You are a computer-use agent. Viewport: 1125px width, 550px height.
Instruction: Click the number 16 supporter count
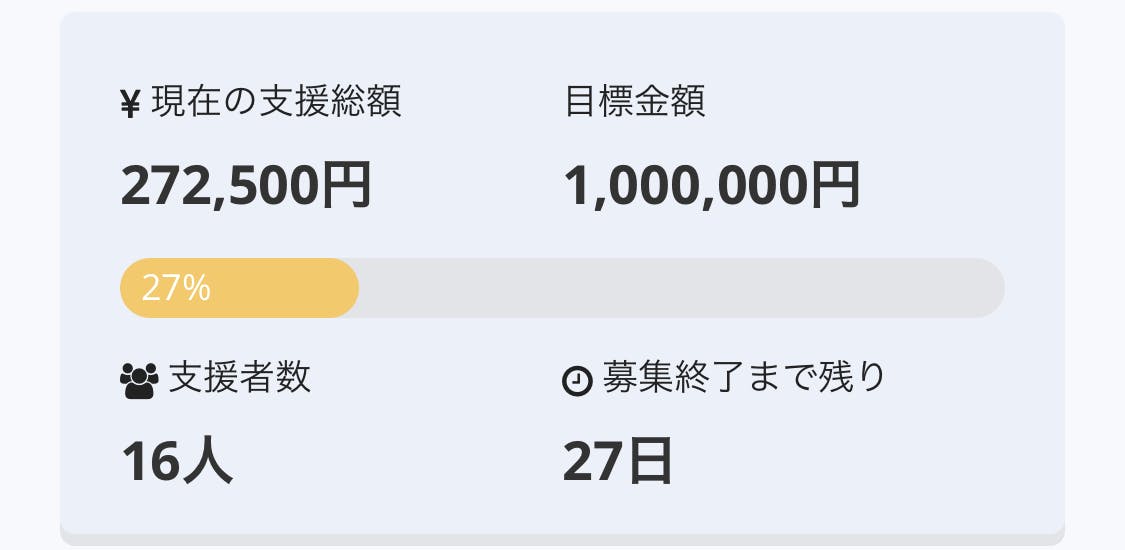(150, 462)
